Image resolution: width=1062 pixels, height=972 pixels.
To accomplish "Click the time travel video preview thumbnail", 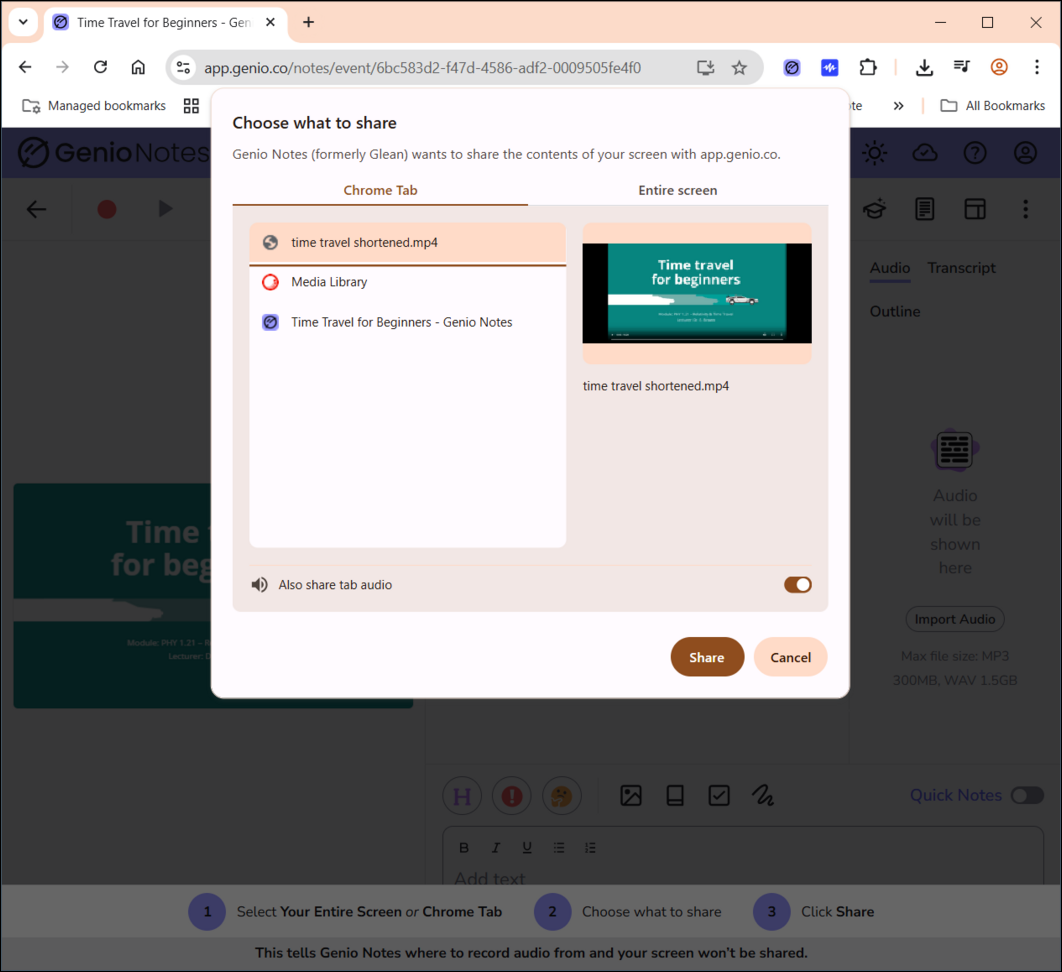I will 697,293.
